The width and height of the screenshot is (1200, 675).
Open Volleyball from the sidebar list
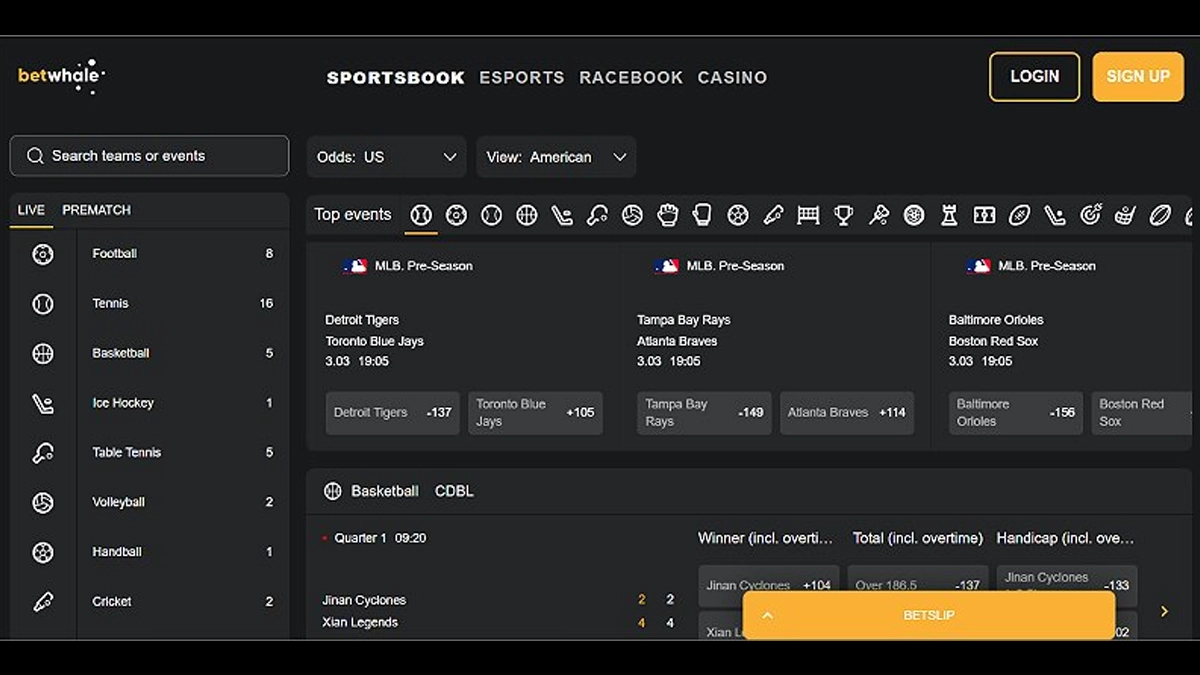tap(117, 502)
